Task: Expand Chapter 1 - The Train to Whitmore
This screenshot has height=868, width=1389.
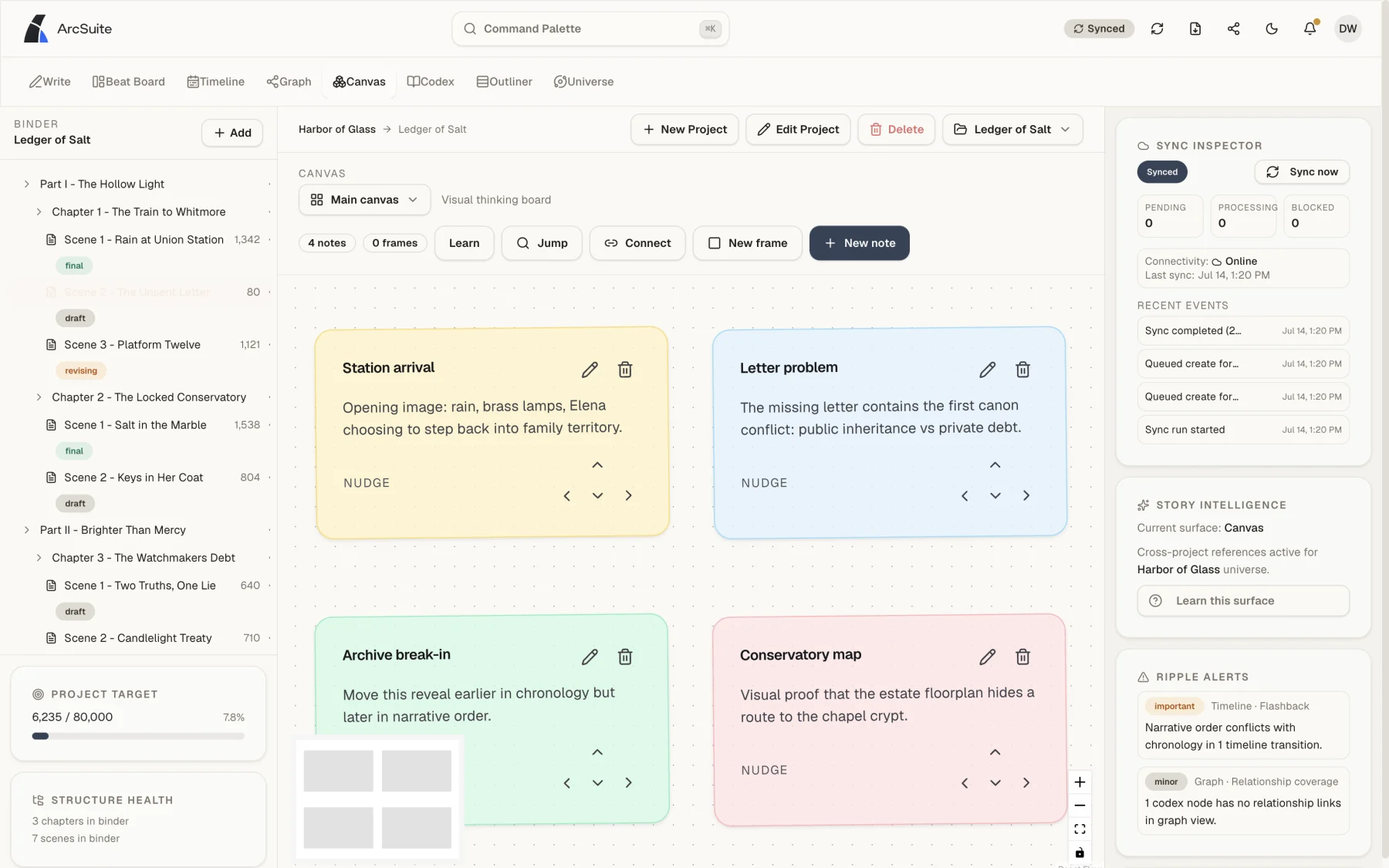Action: coord(39,211)
